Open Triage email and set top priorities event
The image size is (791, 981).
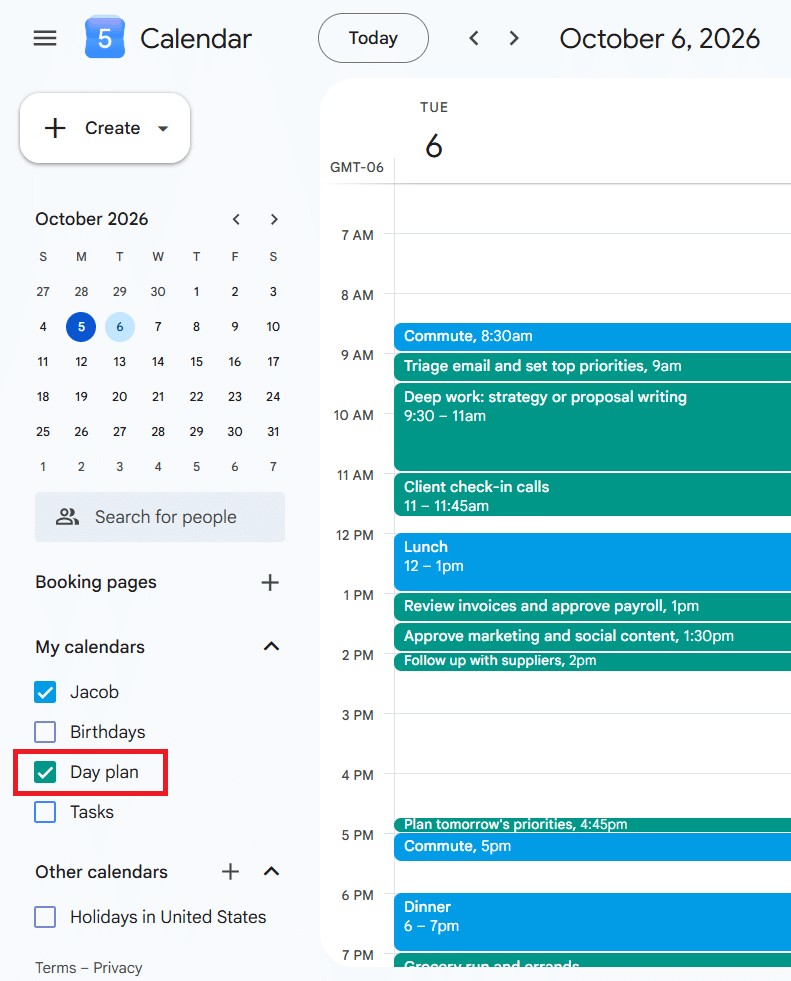(x=592, y=367)
